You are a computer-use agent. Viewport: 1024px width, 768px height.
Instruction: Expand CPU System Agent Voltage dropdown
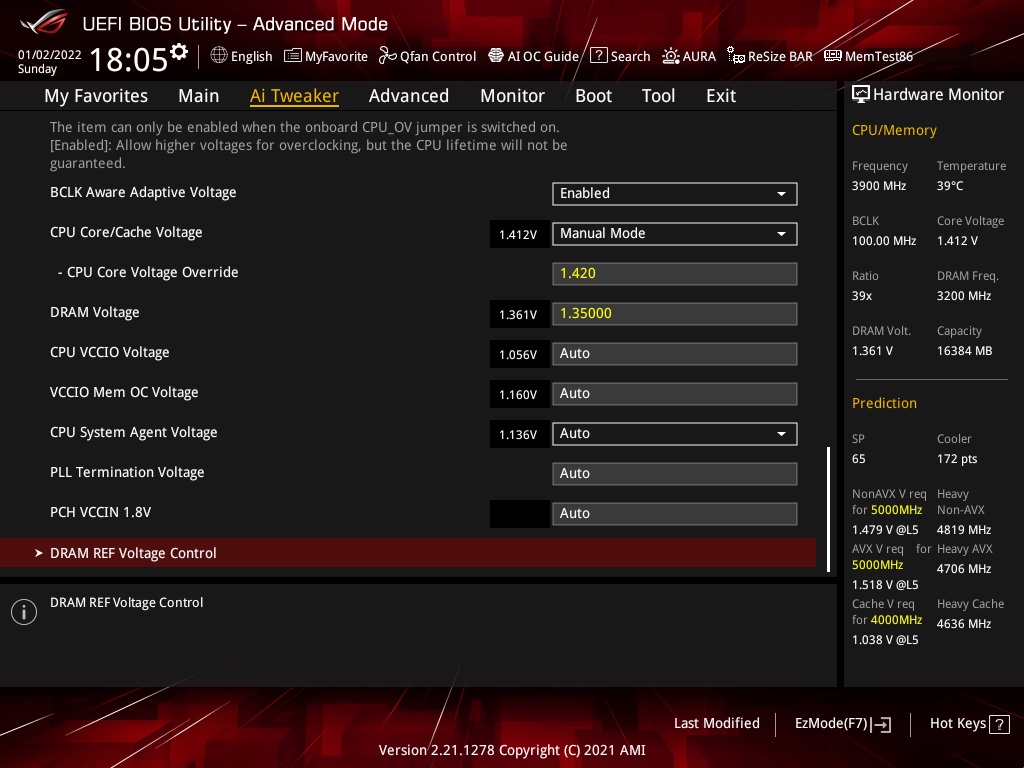coord(674,433)
